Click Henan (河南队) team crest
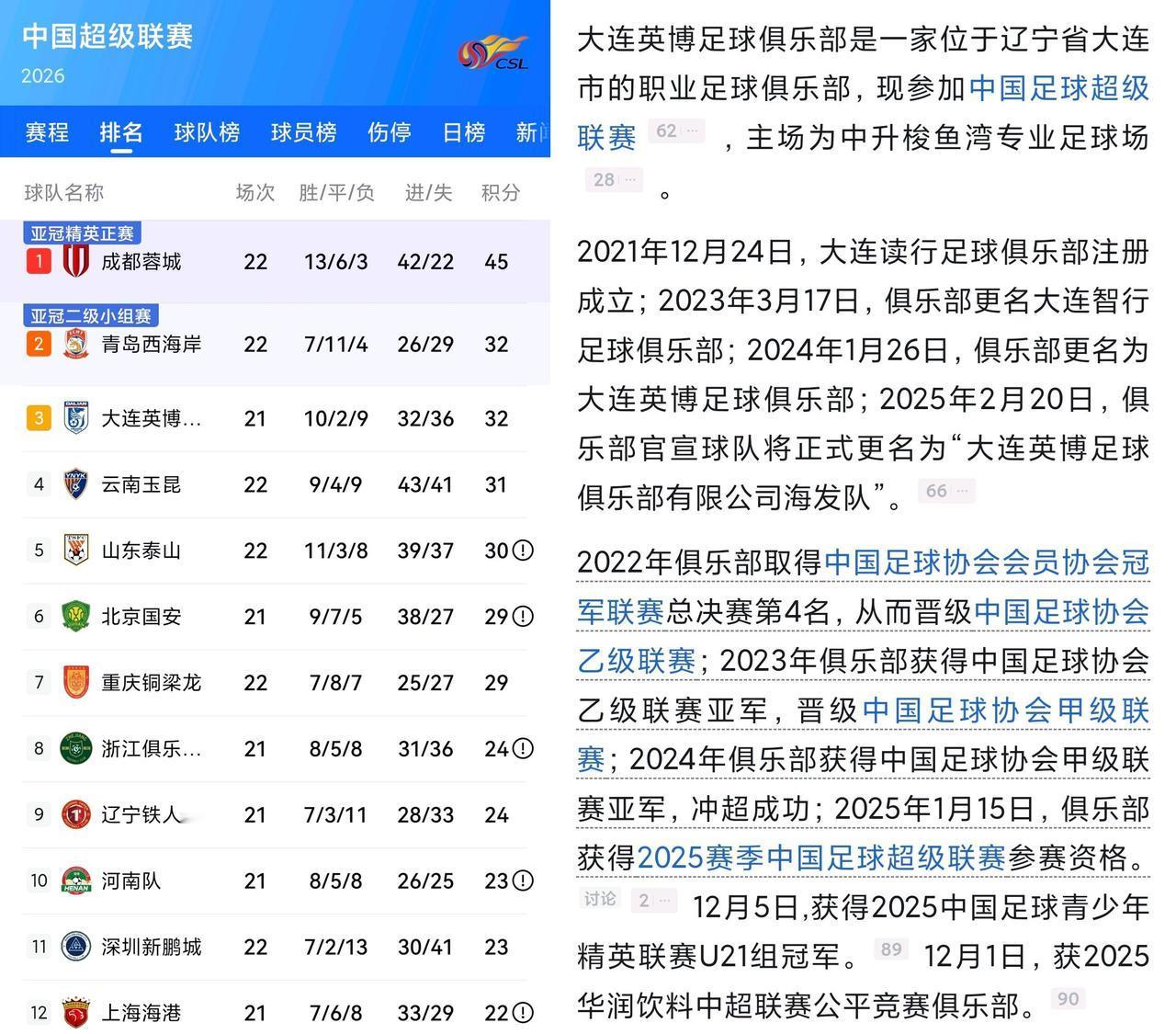The image size is (1176, 1034). point(75,881)
